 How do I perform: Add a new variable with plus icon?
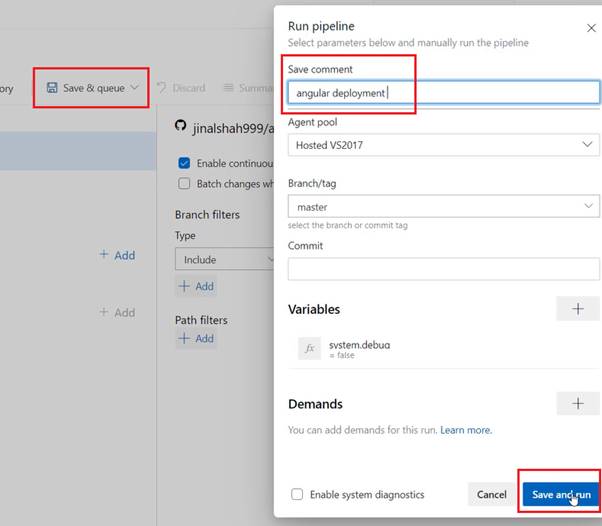pos(577,309)
